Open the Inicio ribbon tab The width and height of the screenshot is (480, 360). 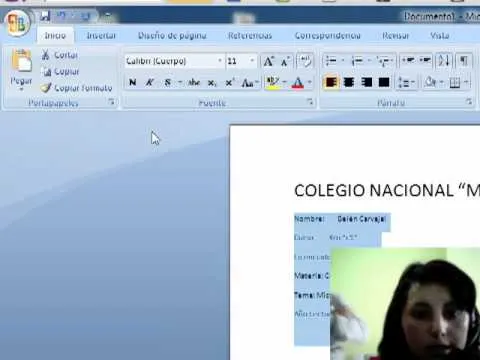coord(55,35)
